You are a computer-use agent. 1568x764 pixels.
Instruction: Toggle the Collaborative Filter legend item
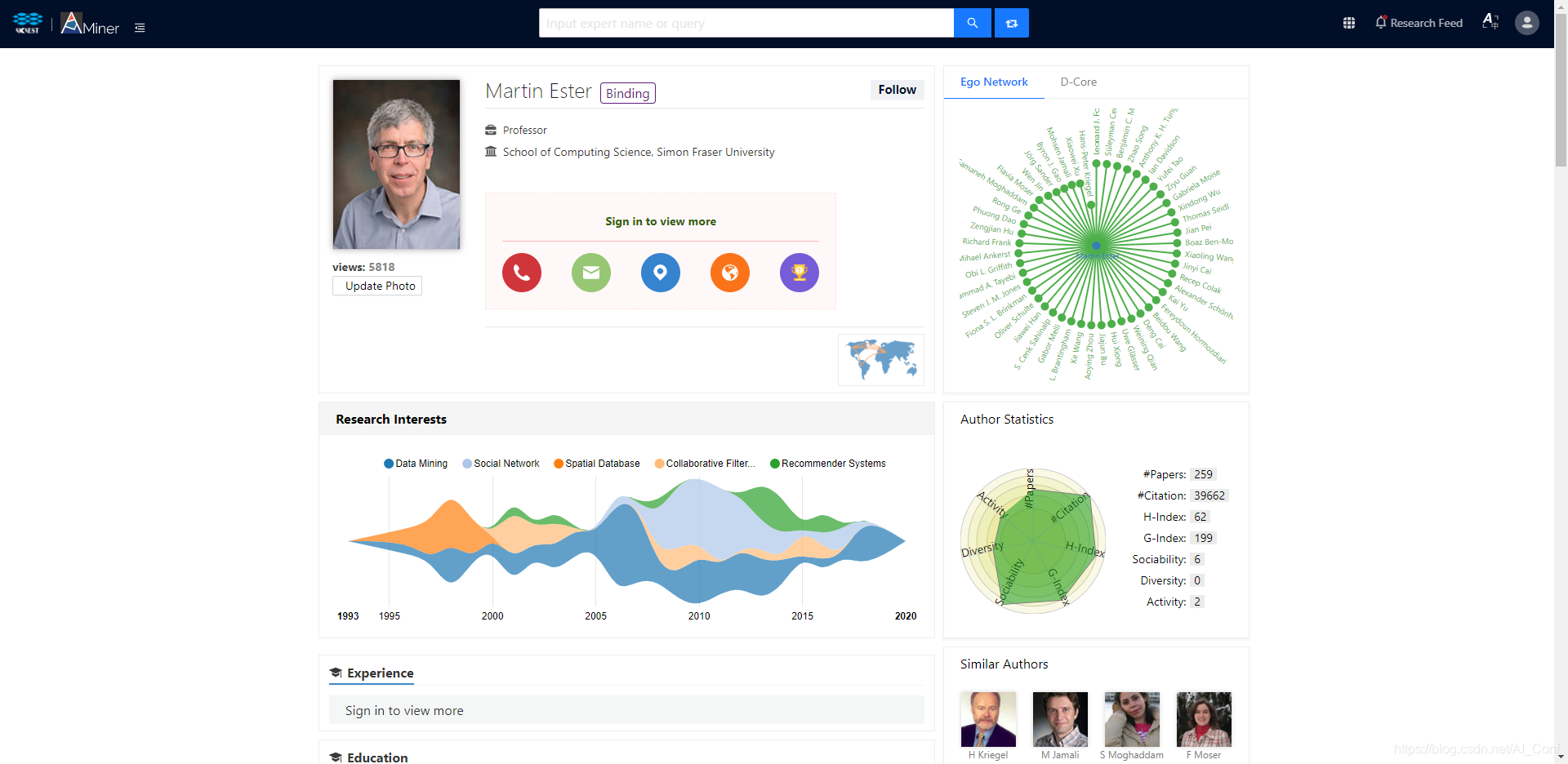click(706, 464)
